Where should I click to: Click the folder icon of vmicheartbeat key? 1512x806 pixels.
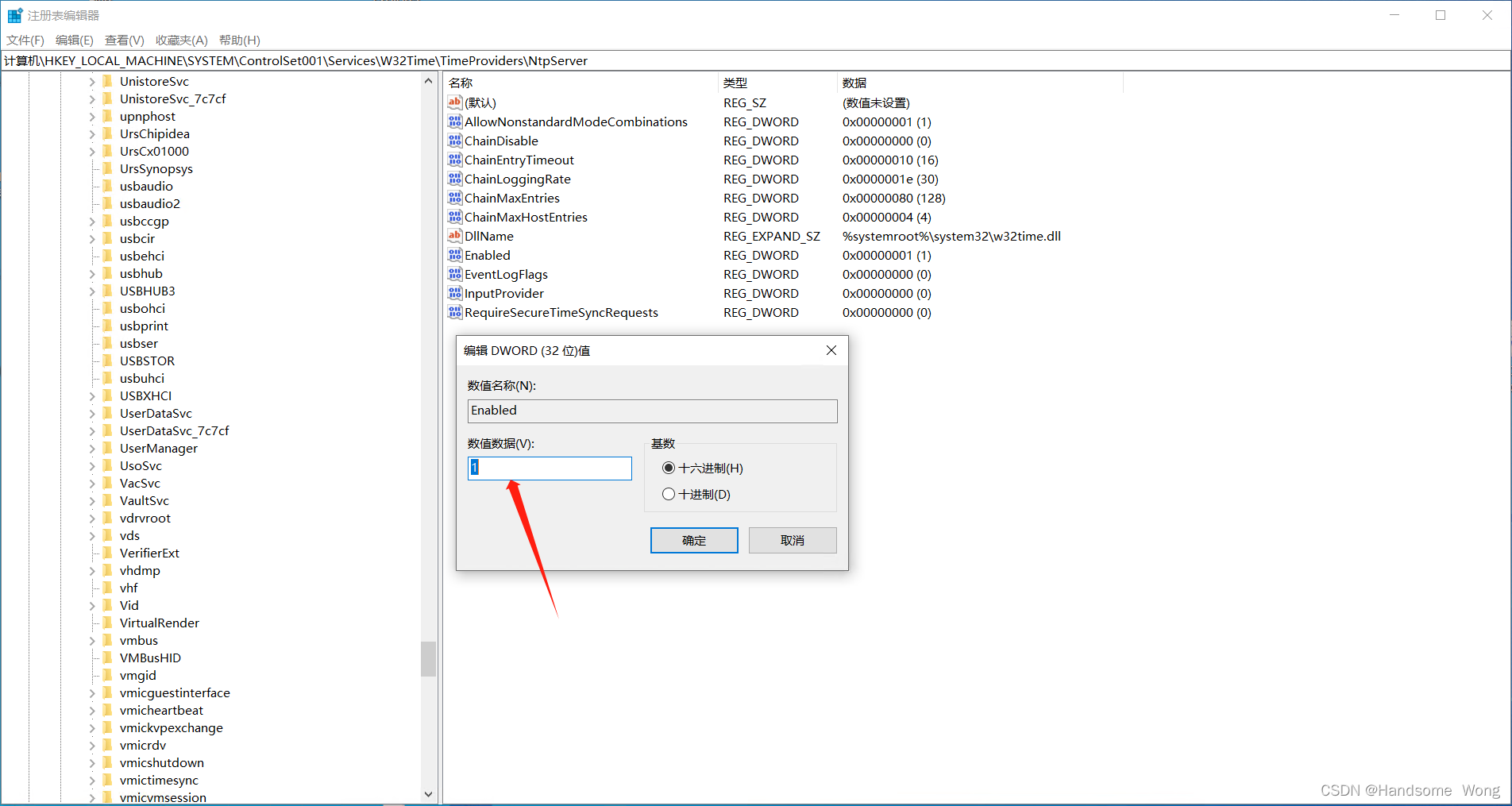coord(108,710)
